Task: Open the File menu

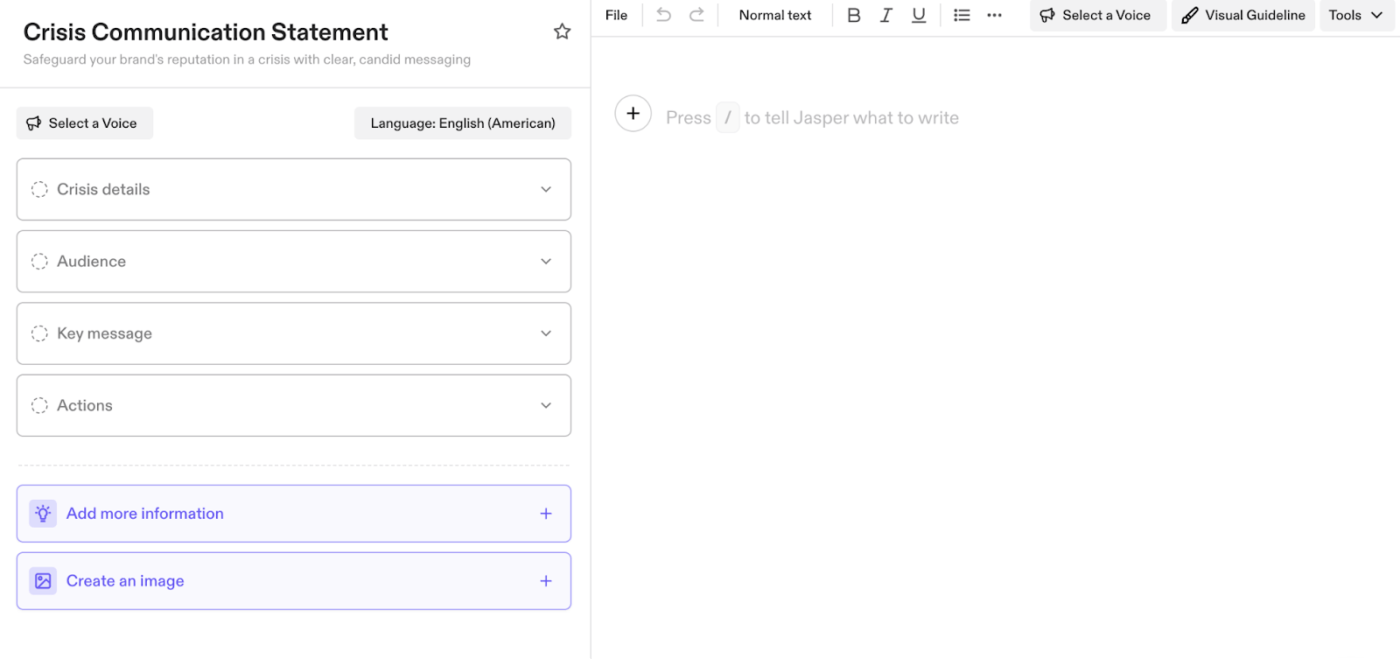Action: pyautogui.click(x=616, y=15)
